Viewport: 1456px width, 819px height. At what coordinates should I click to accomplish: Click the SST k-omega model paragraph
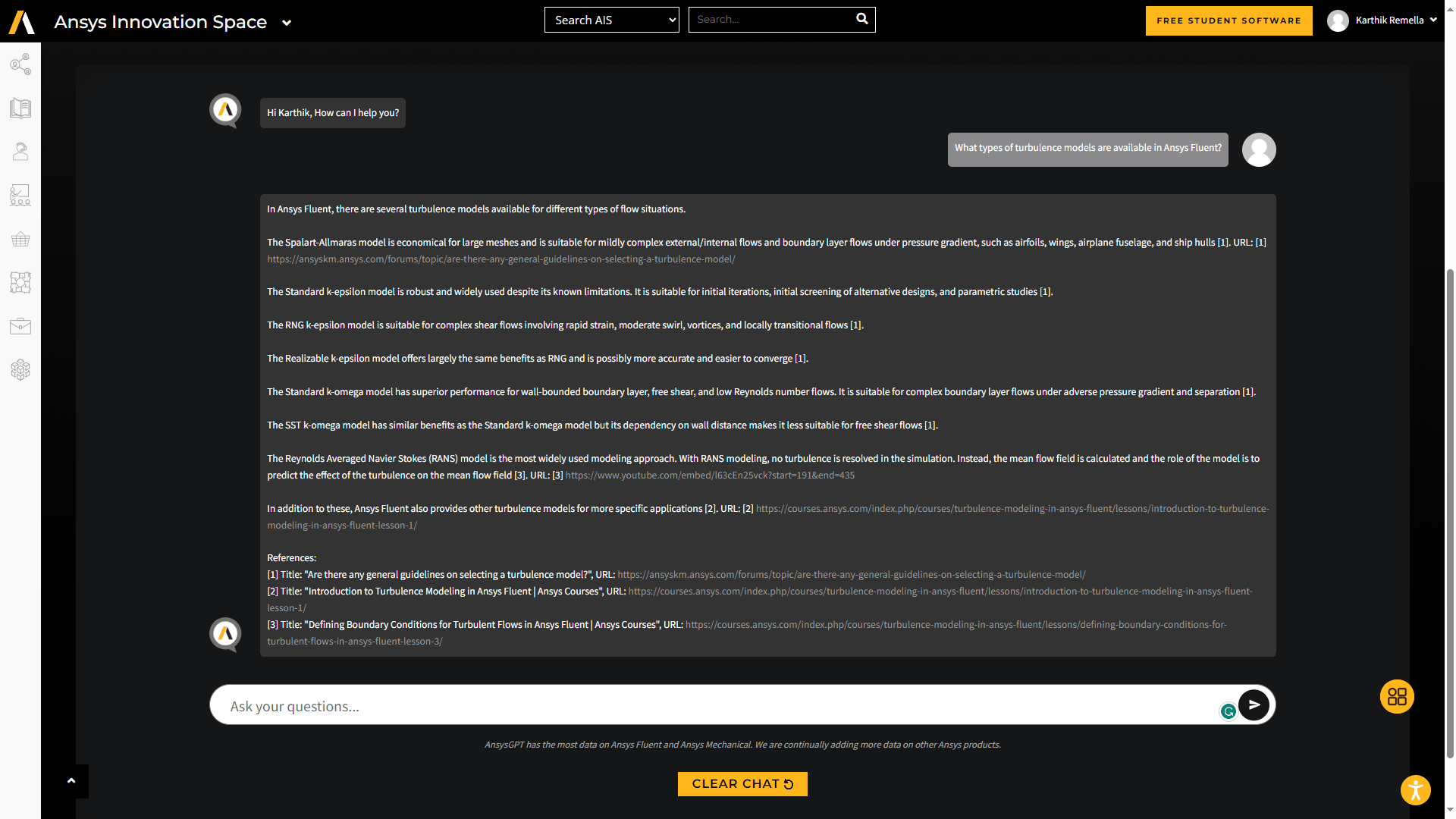(x=602, y=425)
